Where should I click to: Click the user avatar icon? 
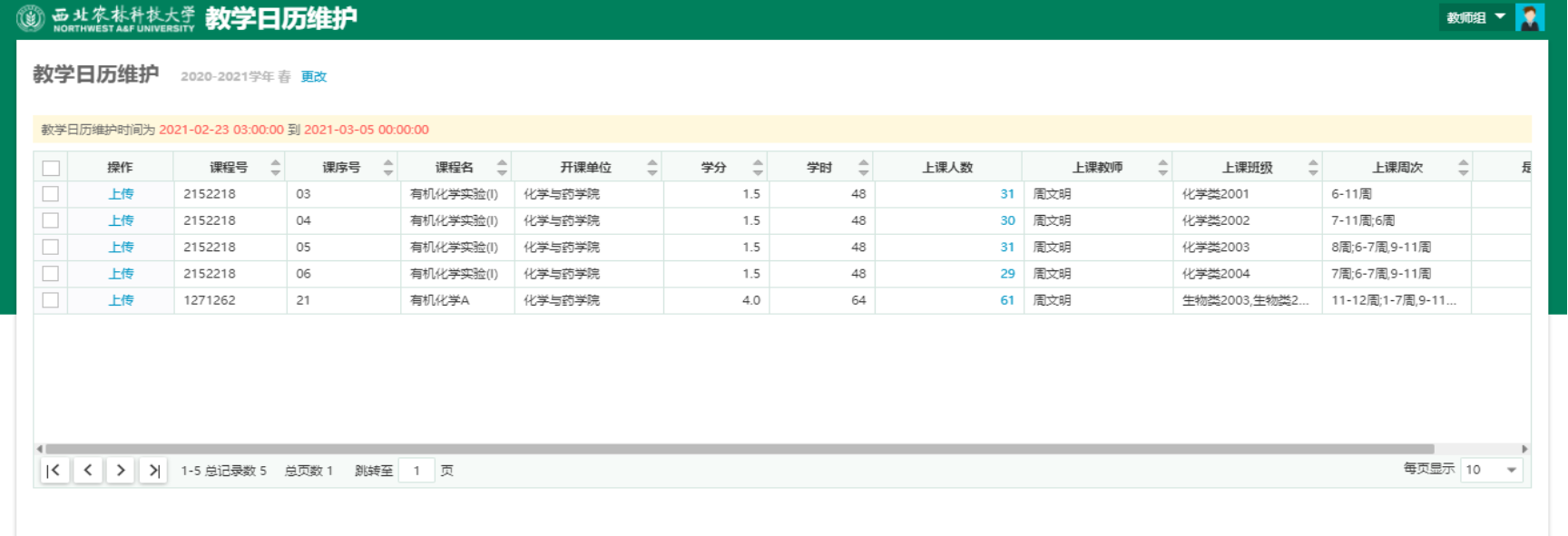(x=1529, y=17)
